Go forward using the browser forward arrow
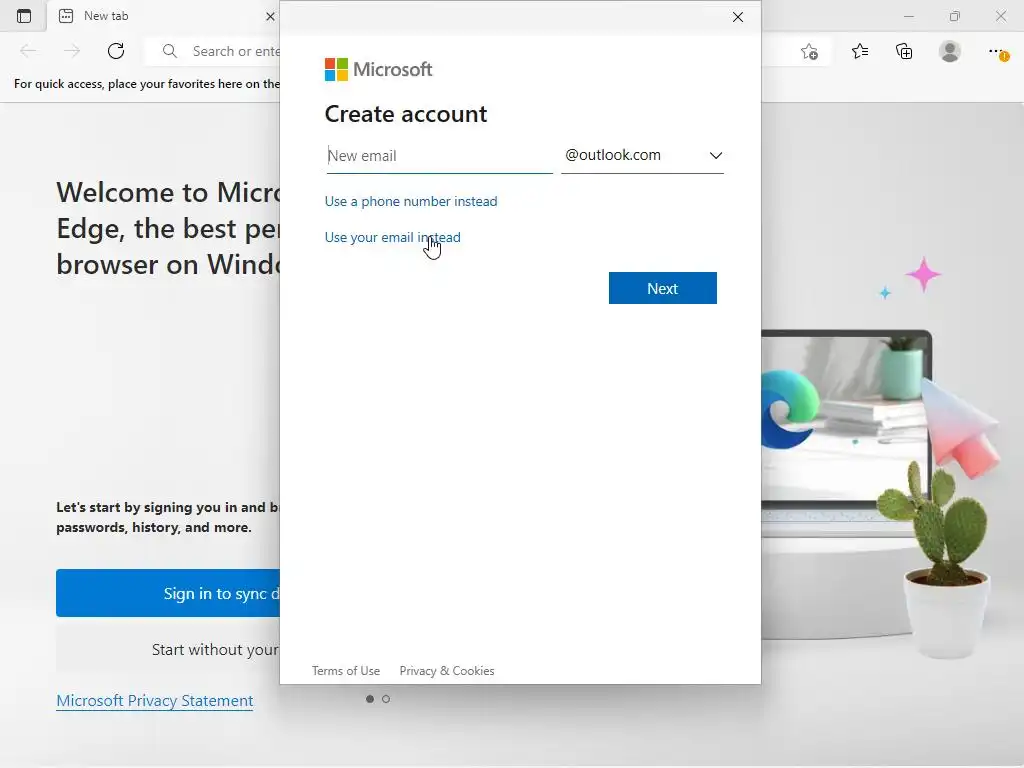The image size is (1024, 768). click(72, 51)
